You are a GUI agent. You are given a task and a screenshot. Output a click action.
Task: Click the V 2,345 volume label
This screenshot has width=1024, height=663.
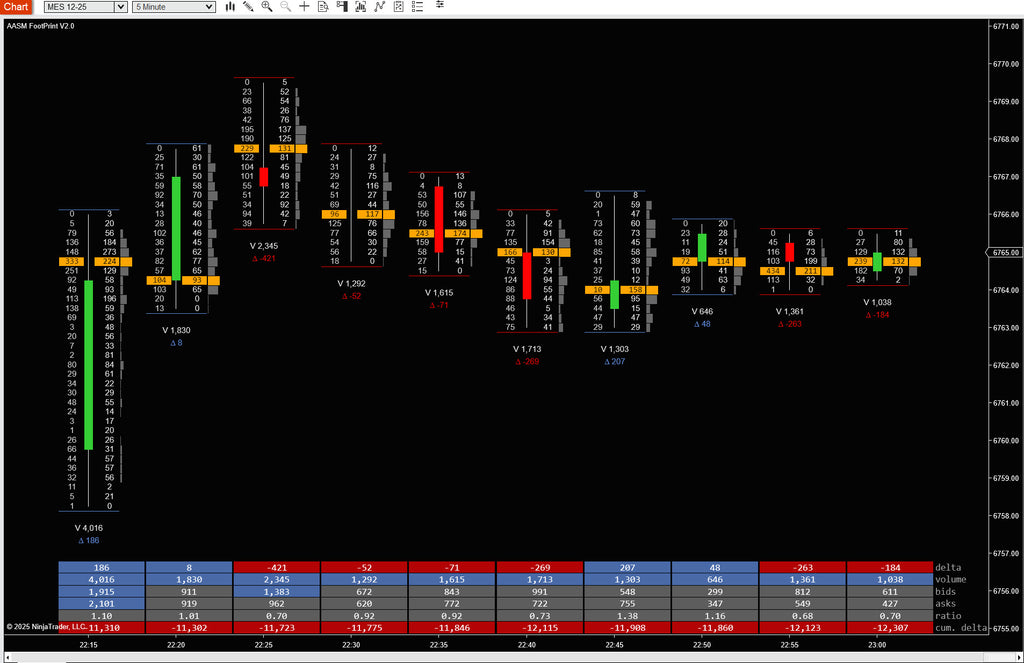pos(264,246)
